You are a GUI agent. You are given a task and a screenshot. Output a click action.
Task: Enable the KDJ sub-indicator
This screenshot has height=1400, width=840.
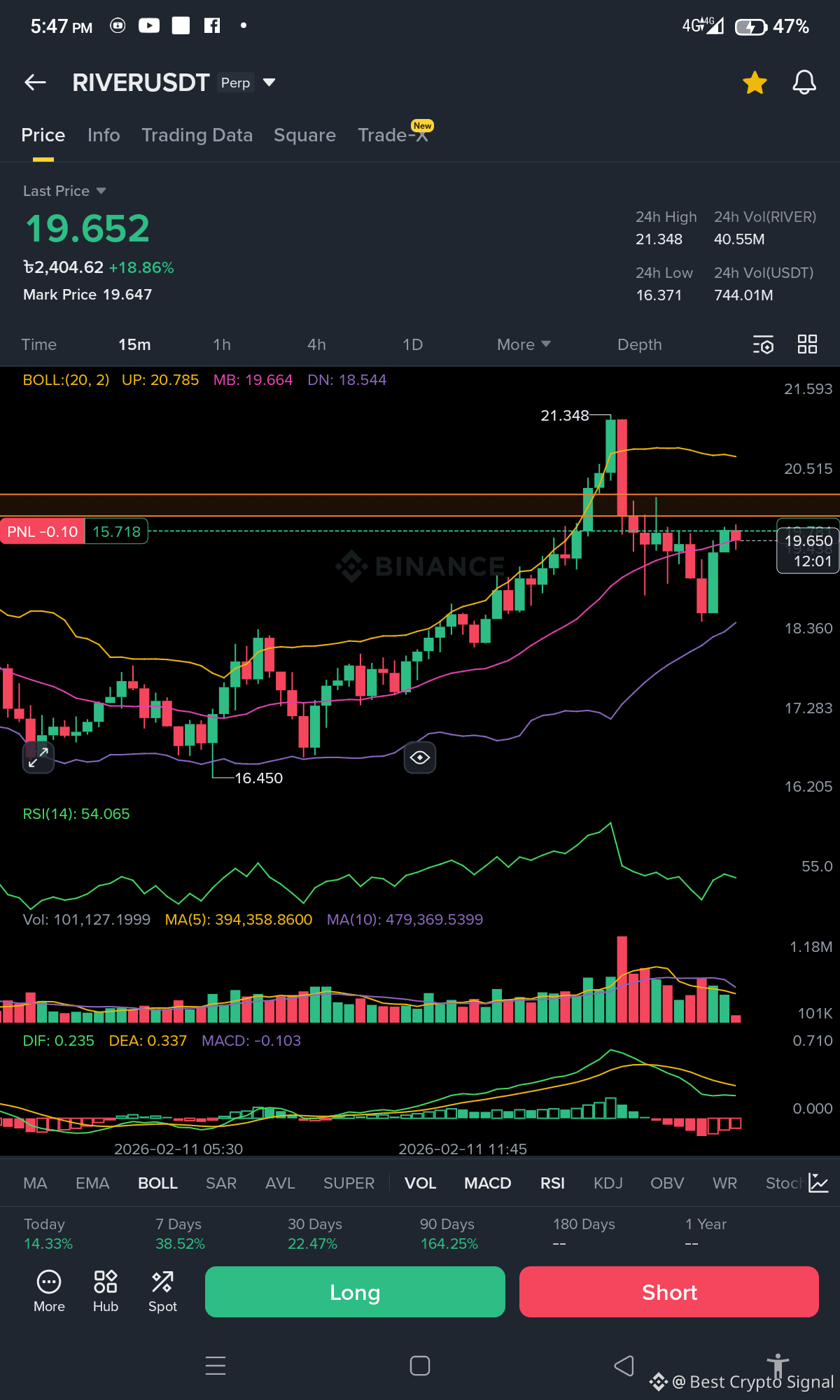[608, 1183]
